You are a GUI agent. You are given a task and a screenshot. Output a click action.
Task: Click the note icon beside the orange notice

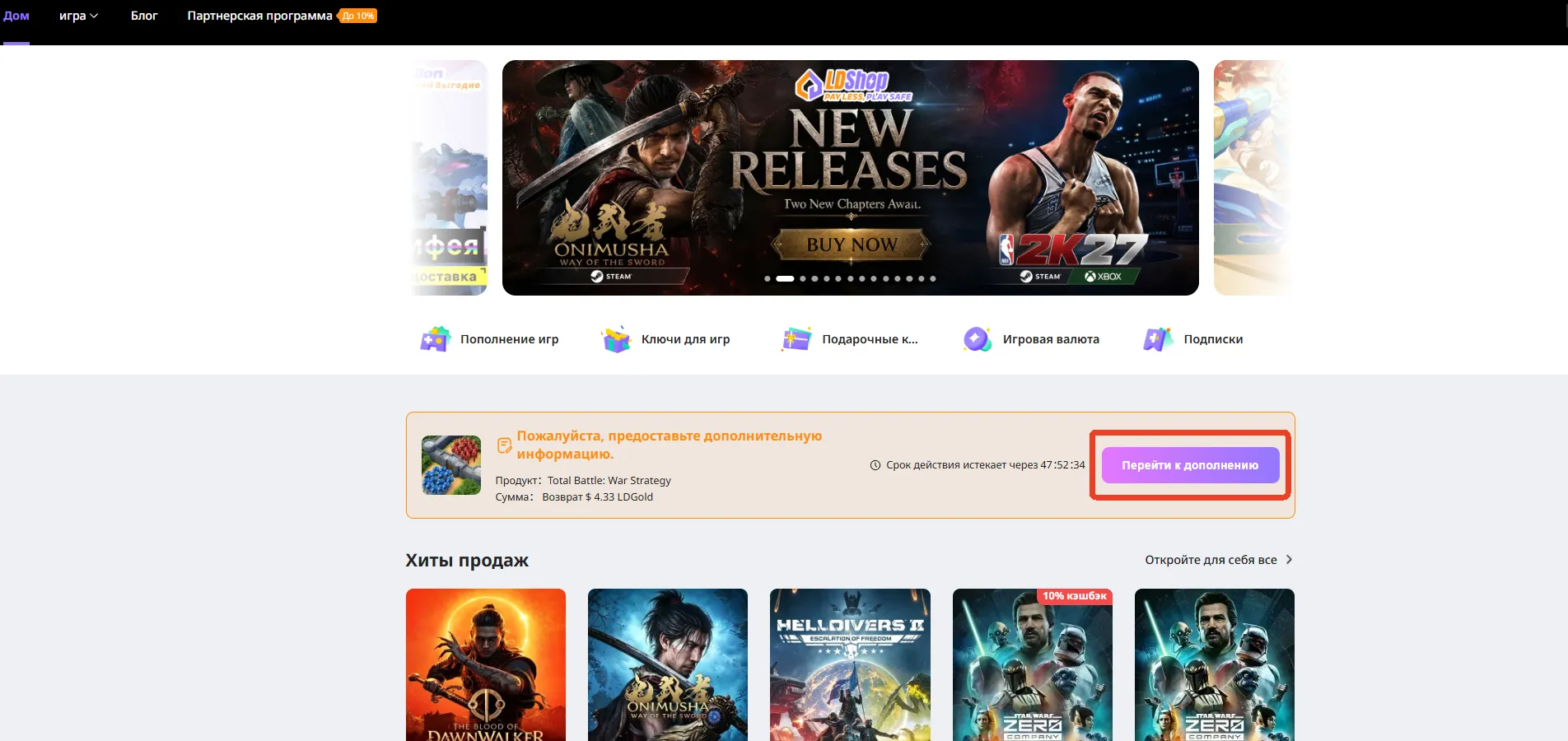coord(504,445)
